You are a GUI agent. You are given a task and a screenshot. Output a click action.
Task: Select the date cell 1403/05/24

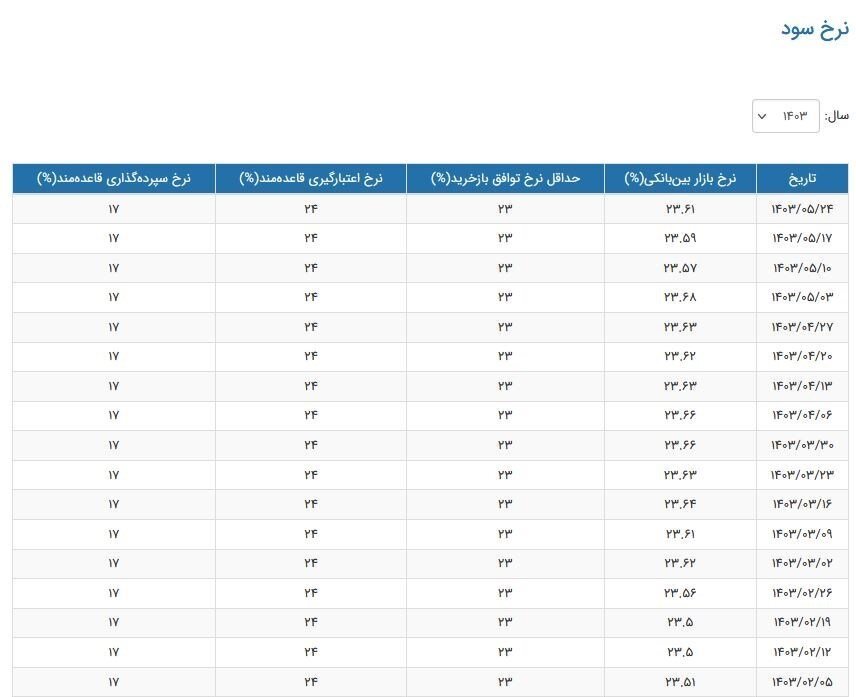802,209
